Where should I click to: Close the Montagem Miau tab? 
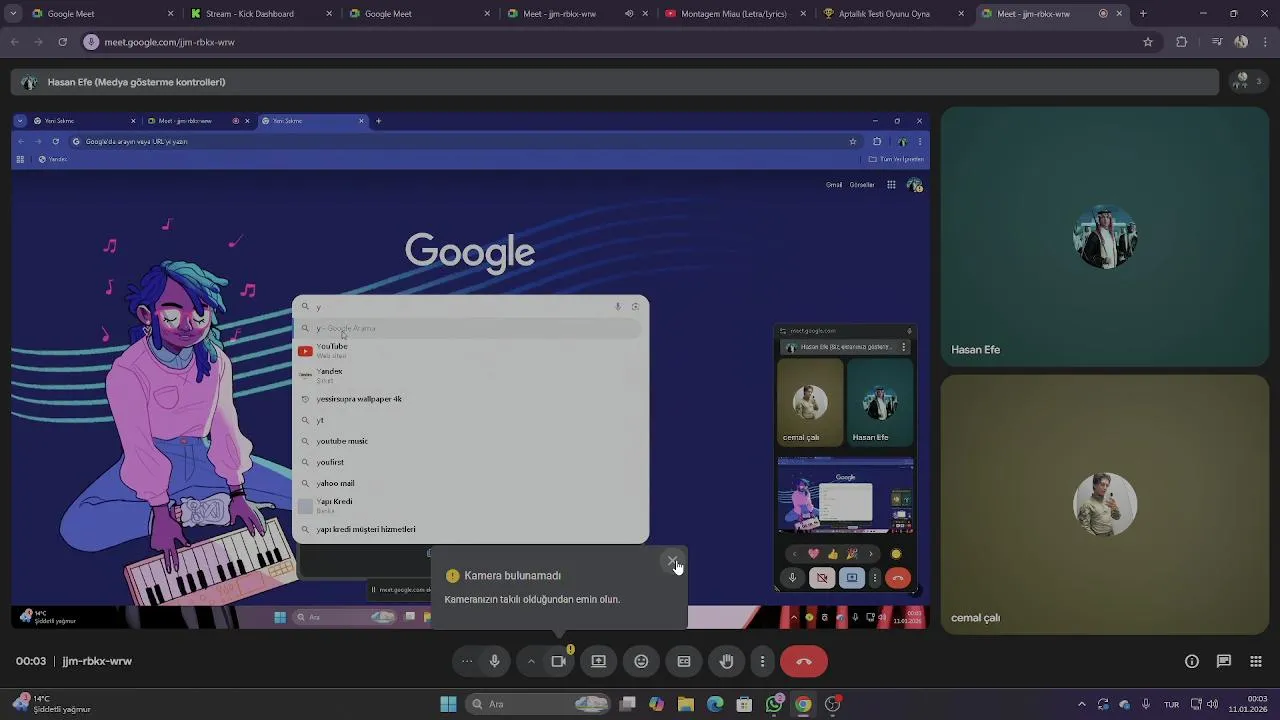coord(803,14)
